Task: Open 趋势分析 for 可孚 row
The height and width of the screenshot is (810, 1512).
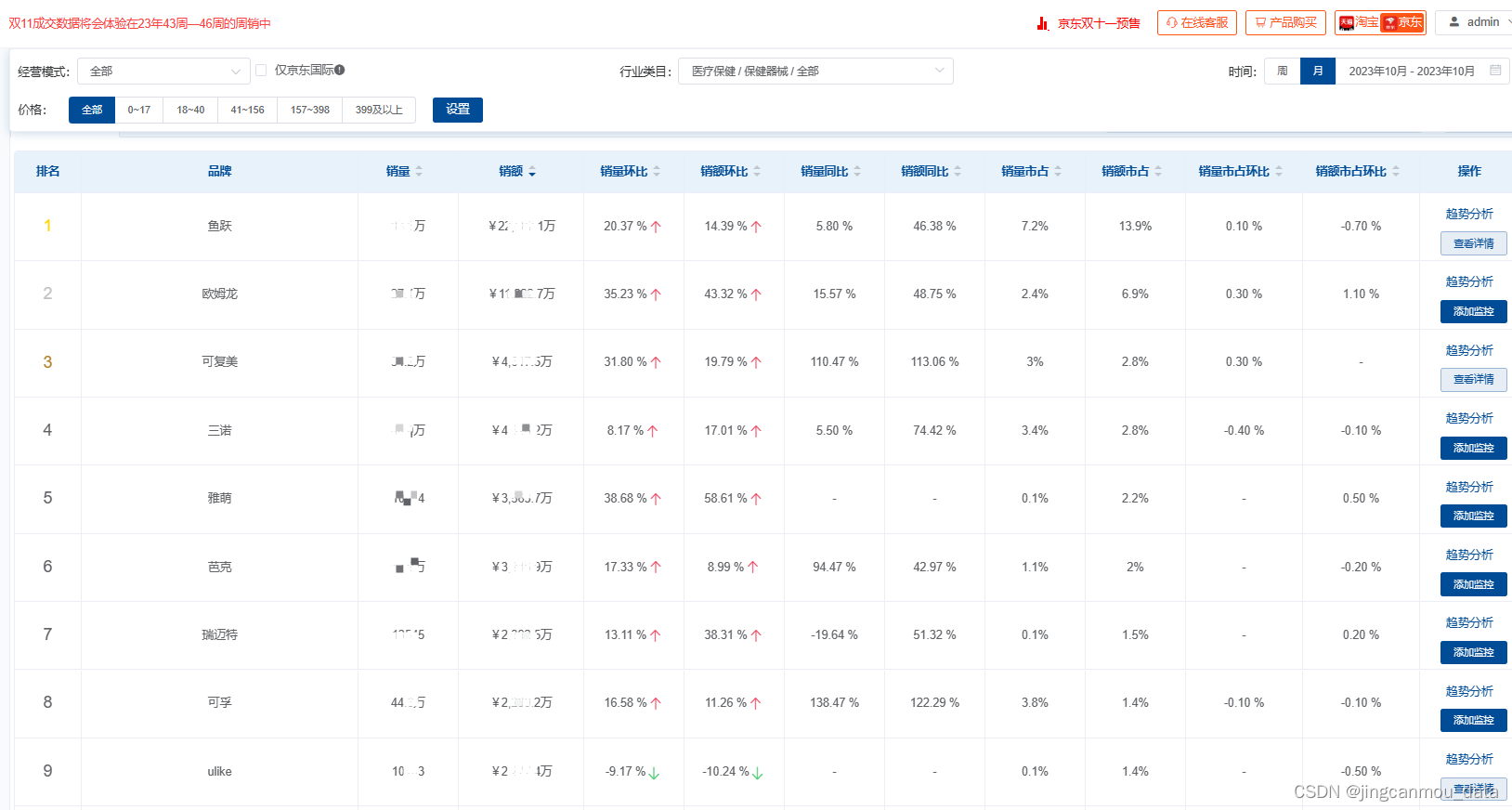Action: pyautogui.click(x=1469, y=691)
